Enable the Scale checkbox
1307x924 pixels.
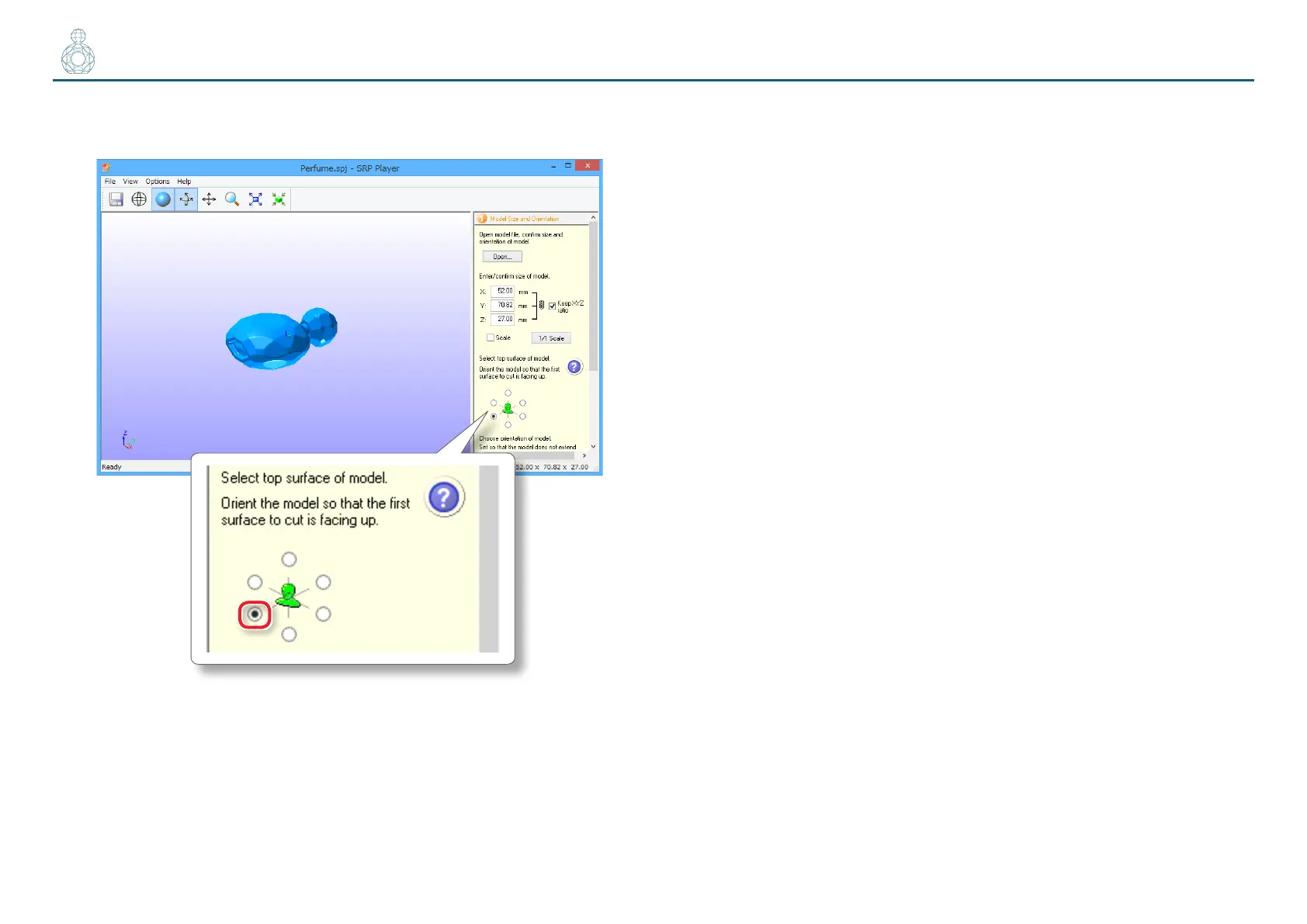click(x=491, y=337)
